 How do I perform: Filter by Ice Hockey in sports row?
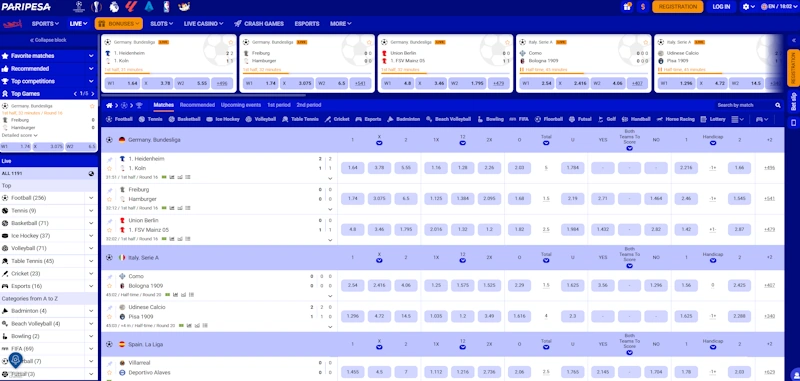coord(223,119)
